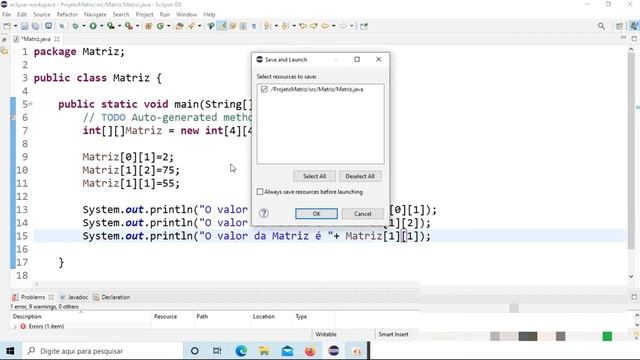
Task: Click the Next Annotation toolbar icon
Action: point(267,26)
